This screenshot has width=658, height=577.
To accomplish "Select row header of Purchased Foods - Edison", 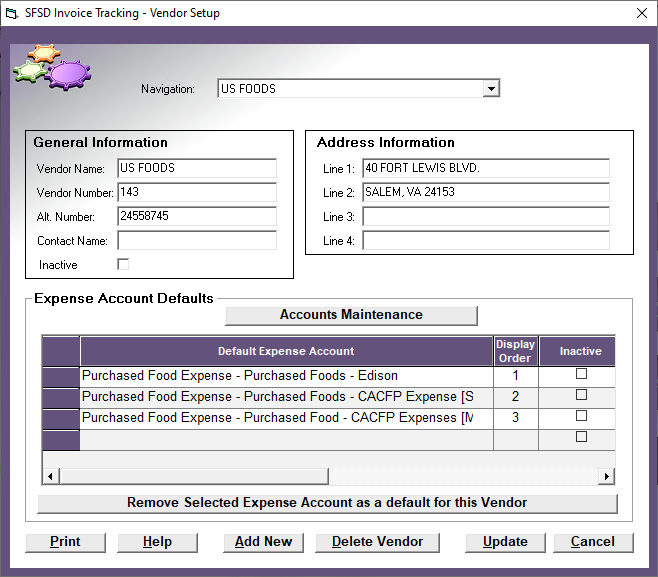I will [60, 376].
